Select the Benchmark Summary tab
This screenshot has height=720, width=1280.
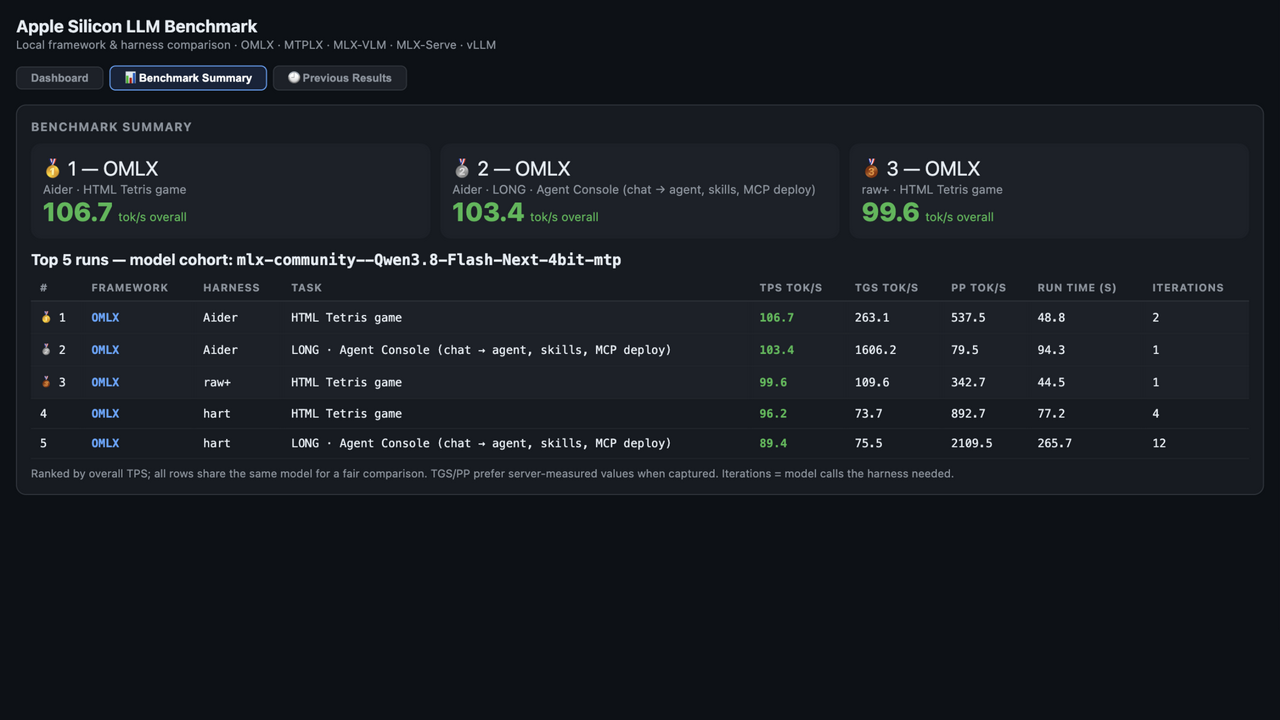point(188,78)
